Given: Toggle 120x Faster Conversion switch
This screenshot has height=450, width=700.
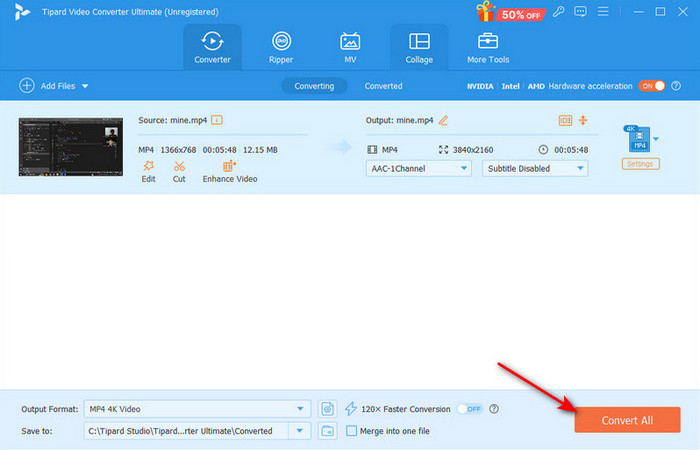Looking at the screenshot, I should point(469,409).
